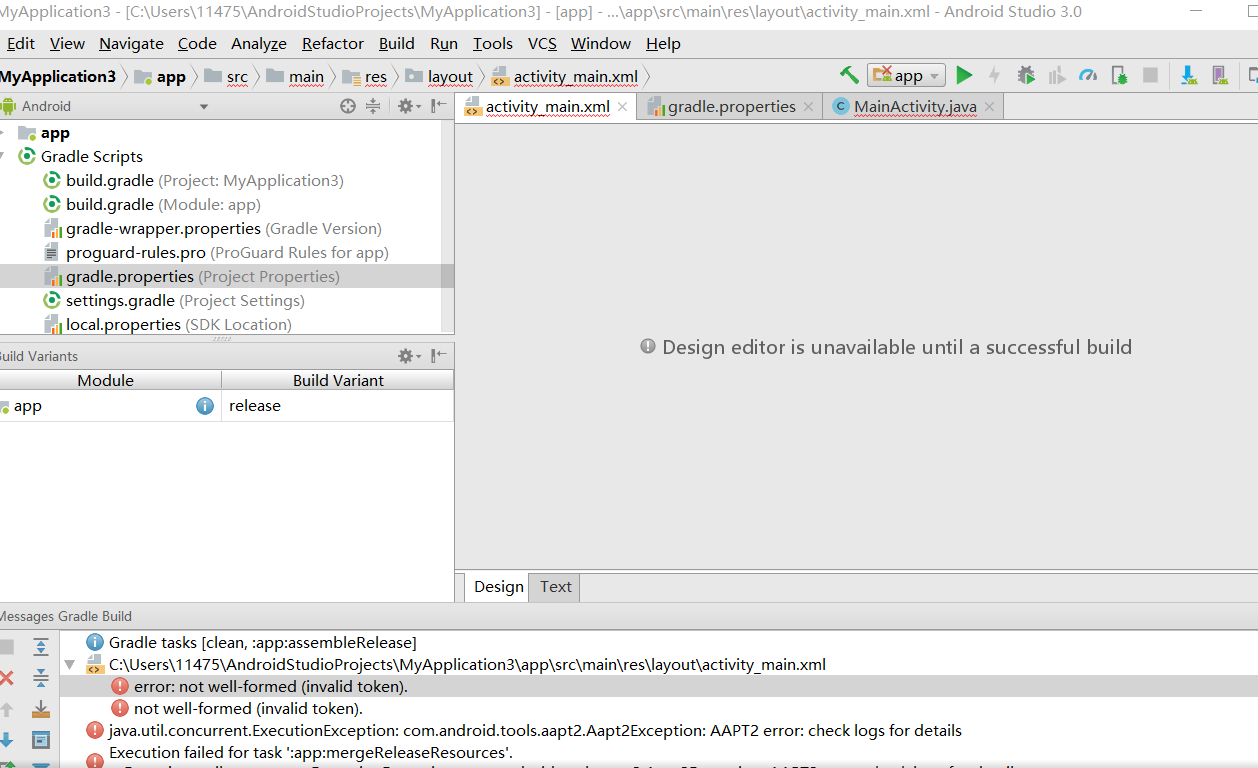The image size is (1258, 768).
Task: Open the app run configuration dropdown
Action: (906, 75)
